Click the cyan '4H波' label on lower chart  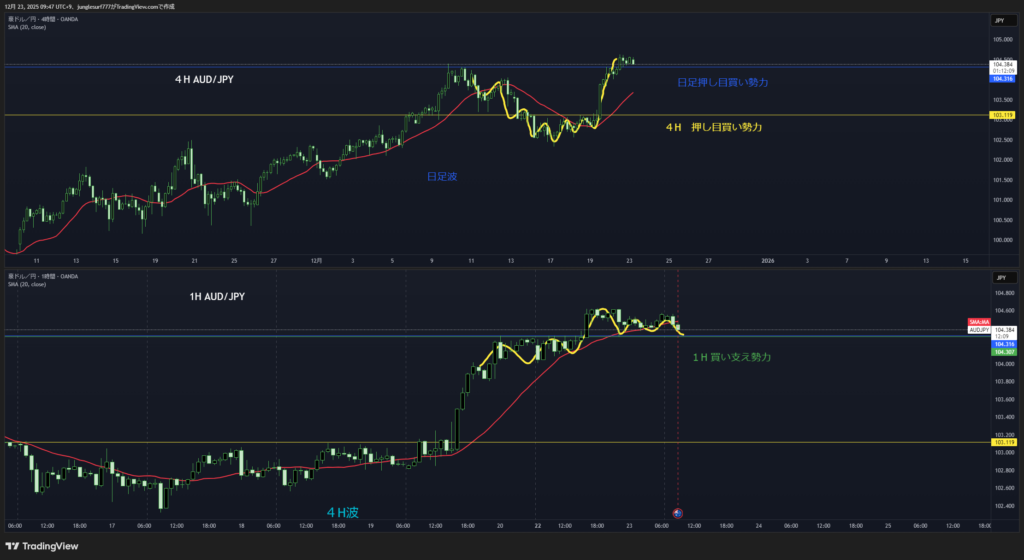342,512
